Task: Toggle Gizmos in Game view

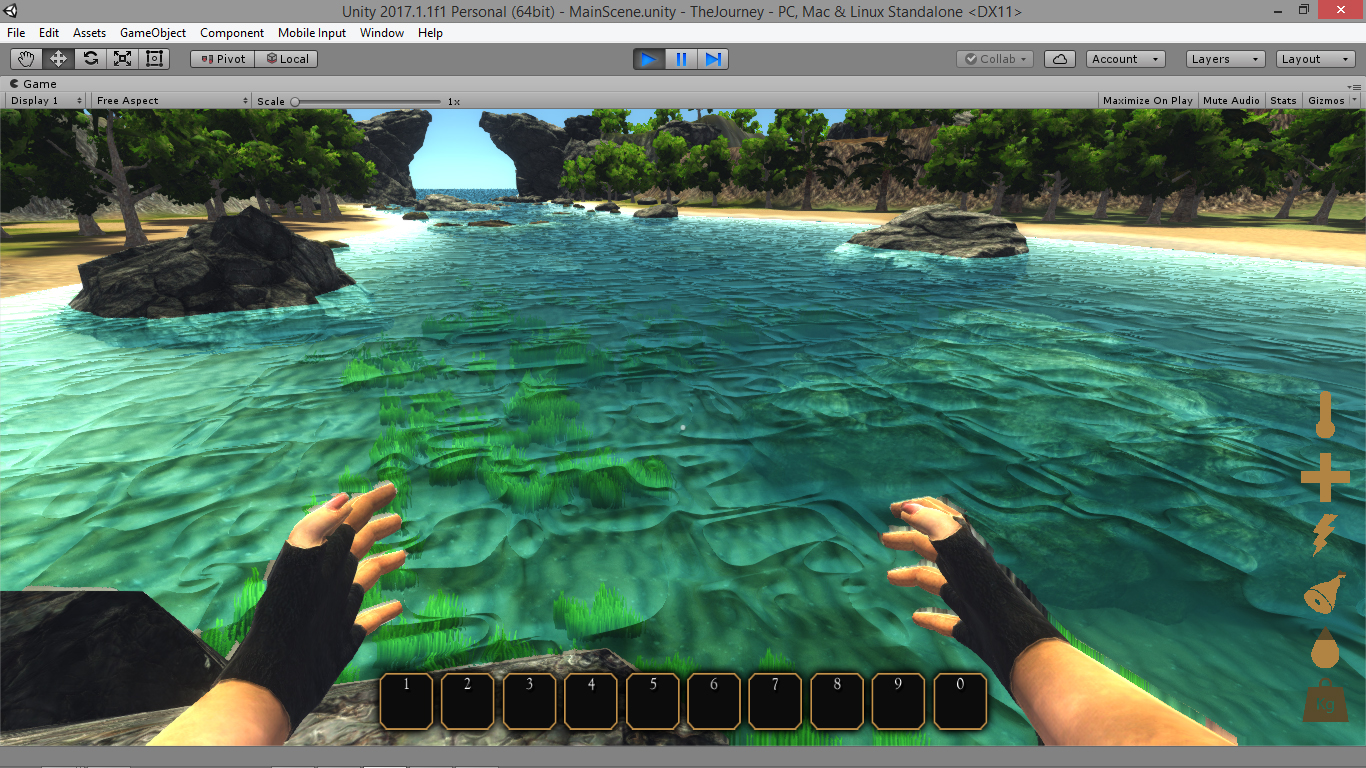Action: pos(1326,100)
